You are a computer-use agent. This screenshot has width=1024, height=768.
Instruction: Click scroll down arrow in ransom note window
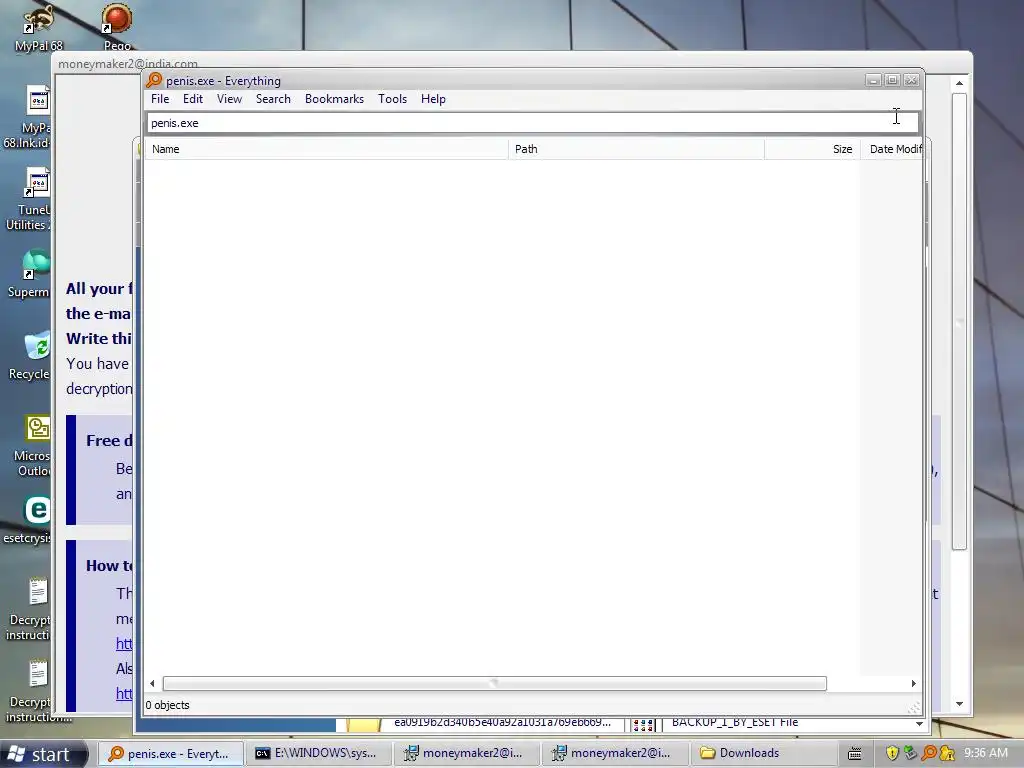pyautogui.click(x=959, y=704)
